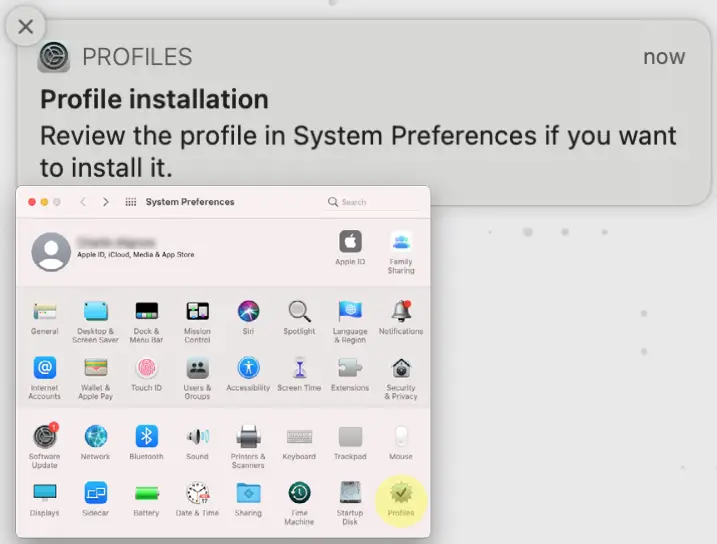The image size is (717, 544).
Task: Open Accessibility preferences
Action: (248, 374)
